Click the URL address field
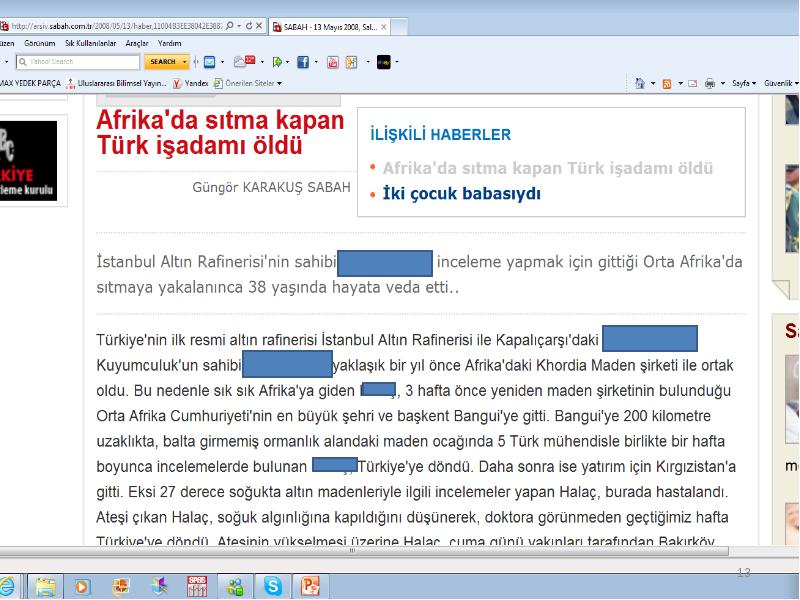This screenshot has height=600, width=800. (116, 26)
